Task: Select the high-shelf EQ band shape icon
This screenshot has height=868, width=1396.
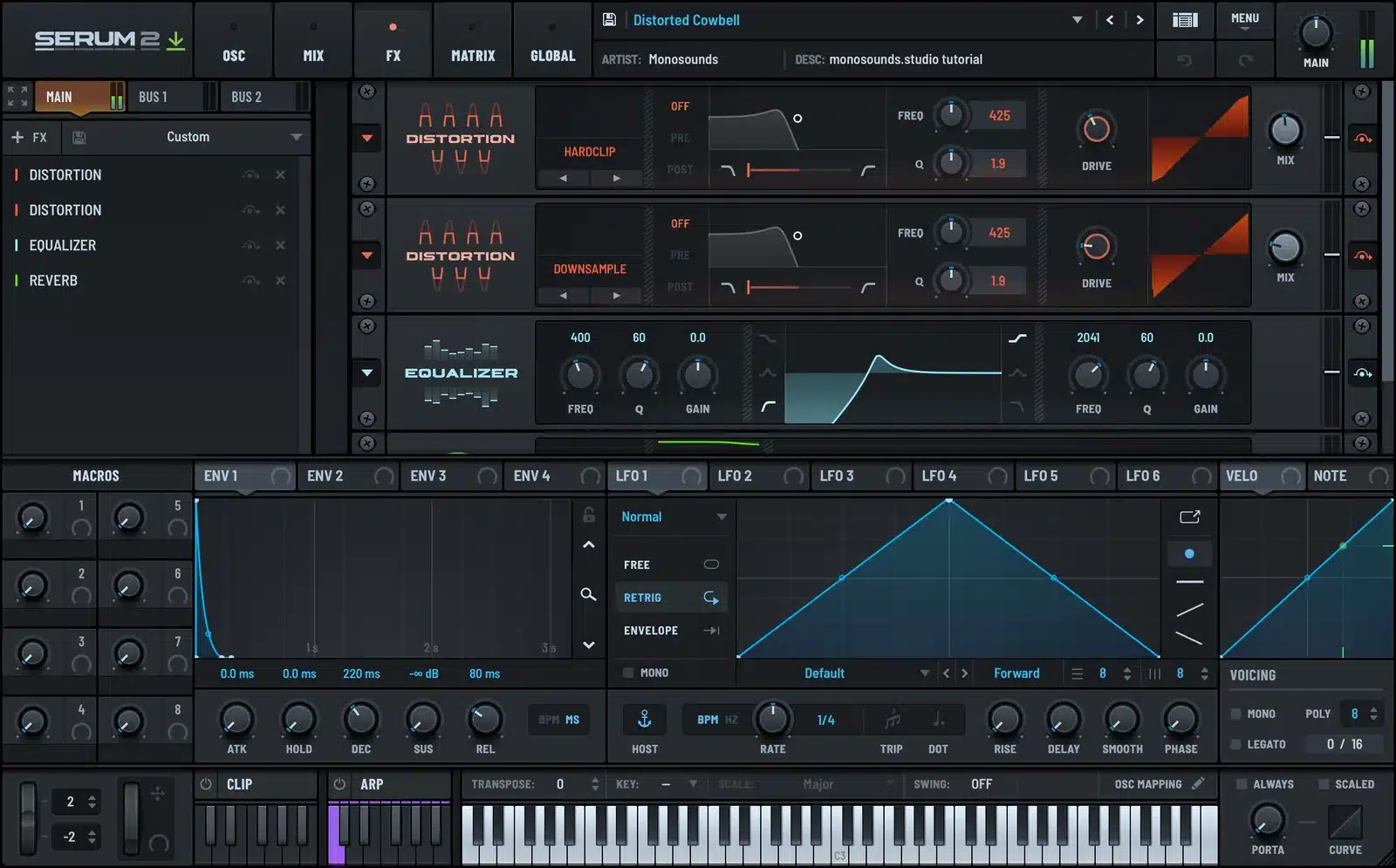Action: [x=1017, y=338]
